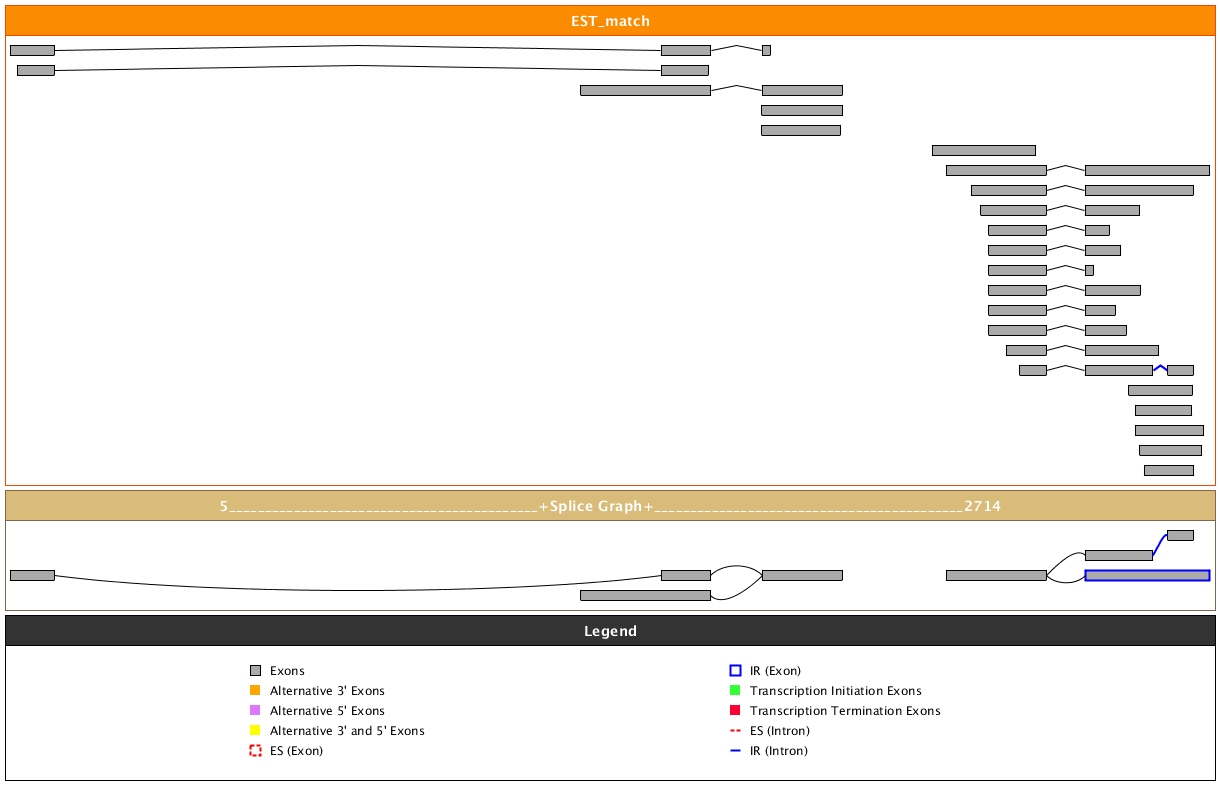
Task: Click the red dashed ES (Exon) icon
Action: pyautogui.click(x=255, y=751)
